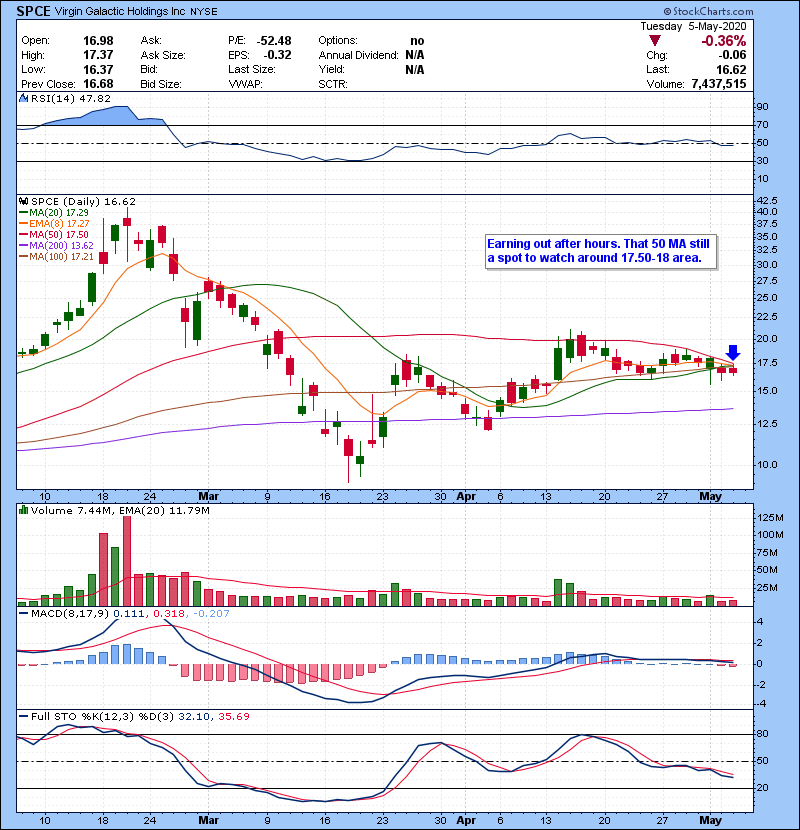Click the date Tuesday 5-May-2020
This screenshot has height=830, width=800.
coord(693,26)
